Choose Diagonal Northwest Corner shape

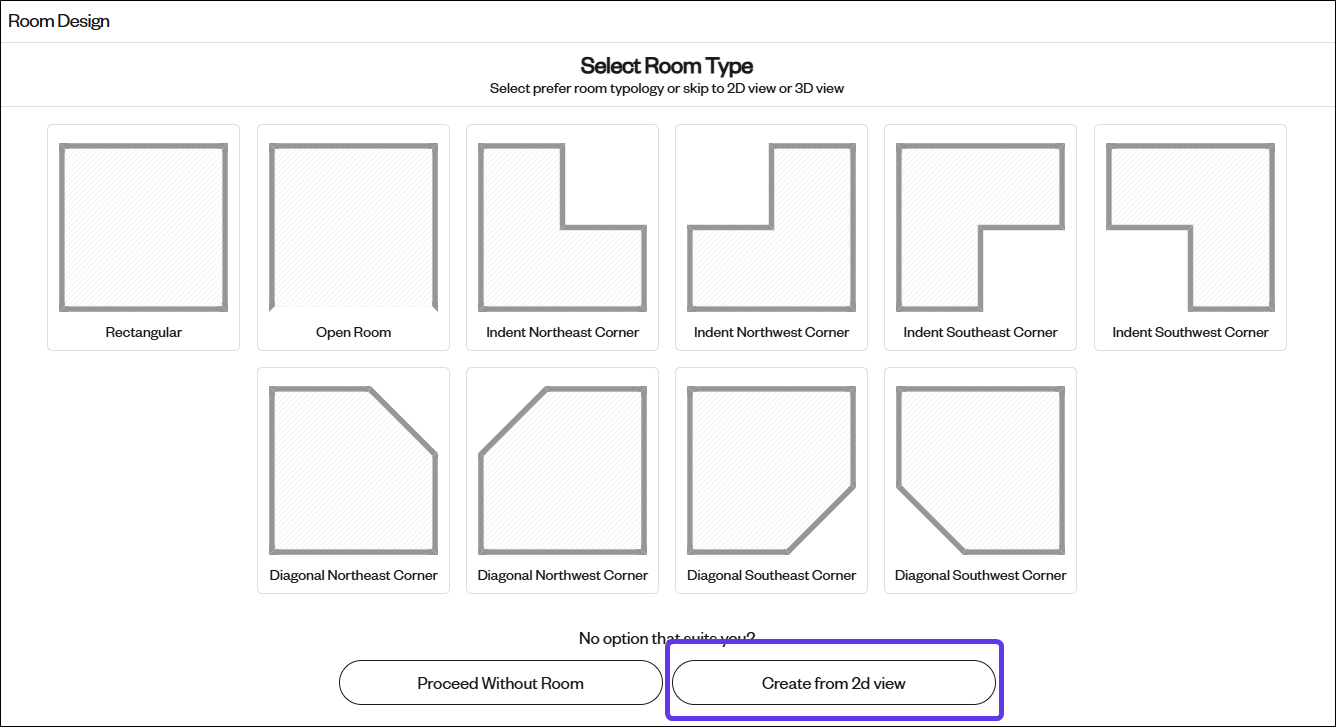tap(562, 470)
